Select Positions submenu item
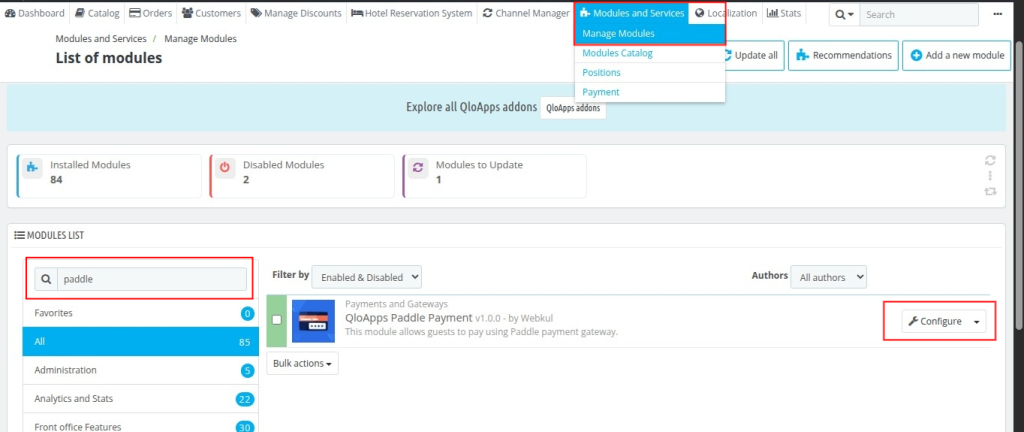Screen dimensions: 1024x432 [650, 72]
